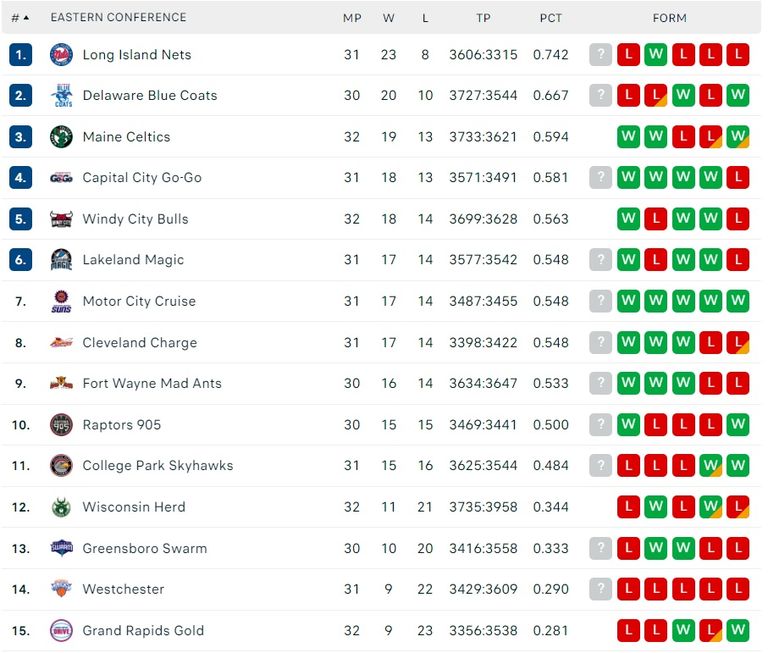Image resolution: width=768 pixels, height=653 pixels.
Task: Click the rank 1 position badge
Action: coord(21,54)
